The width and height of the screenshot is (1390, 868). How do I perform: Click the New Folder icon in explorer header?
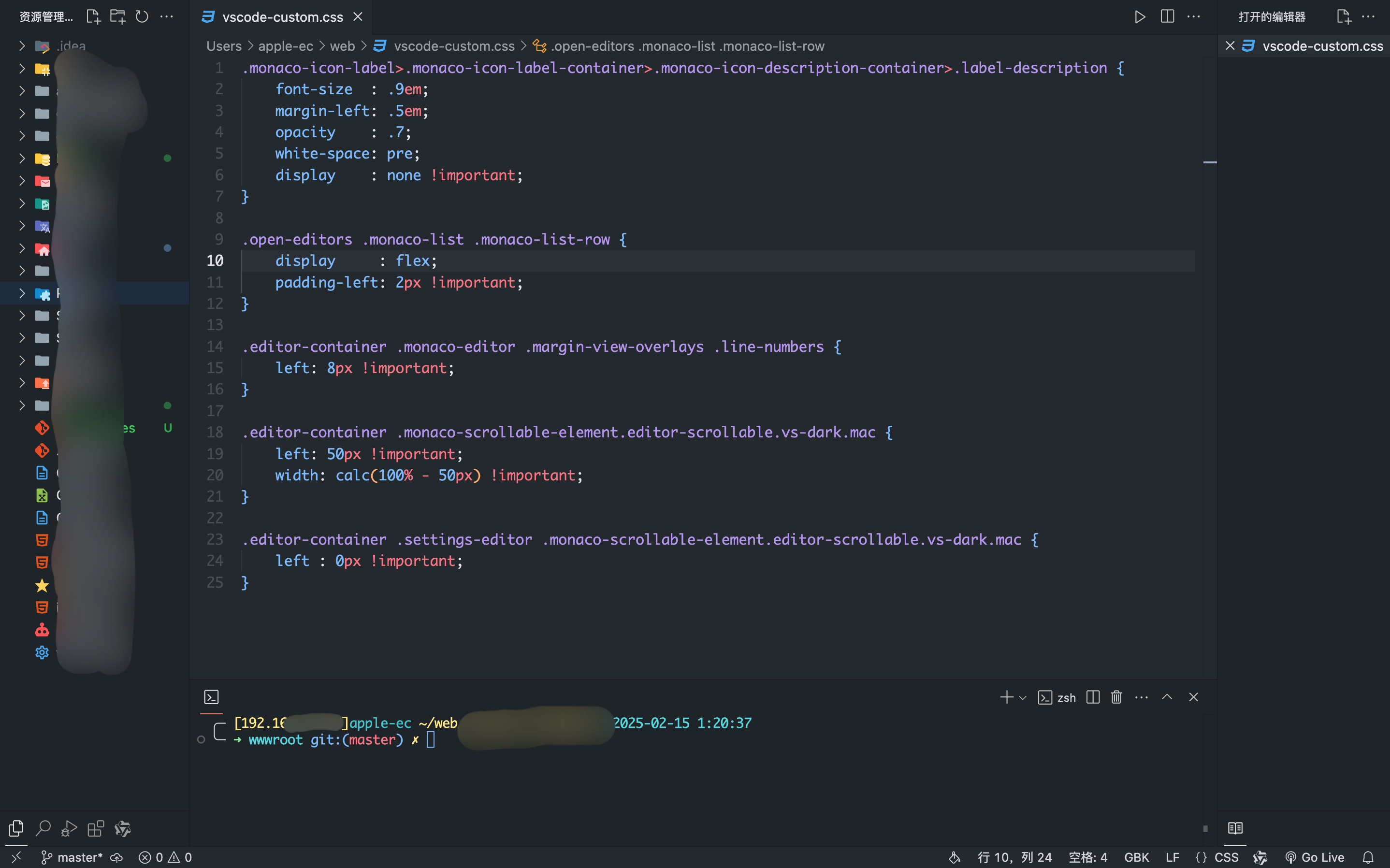[x=117, y=16]
